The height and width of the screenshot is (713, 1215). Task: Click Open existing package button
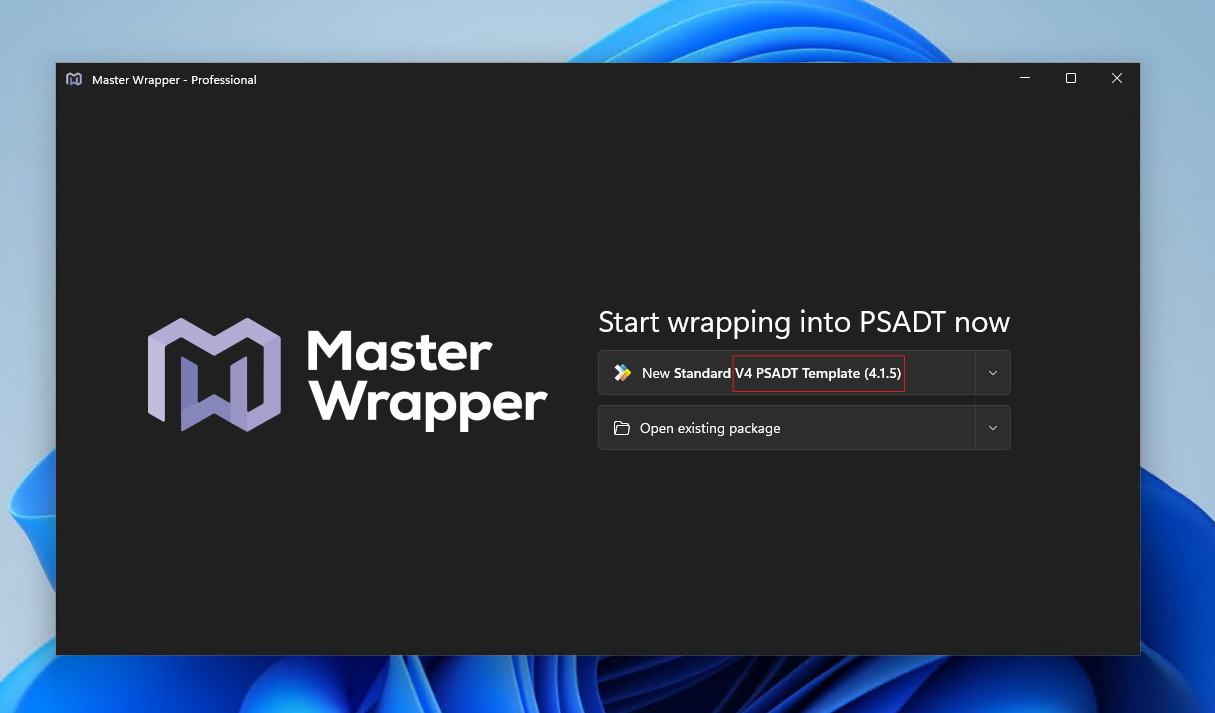tap(786, 428)
